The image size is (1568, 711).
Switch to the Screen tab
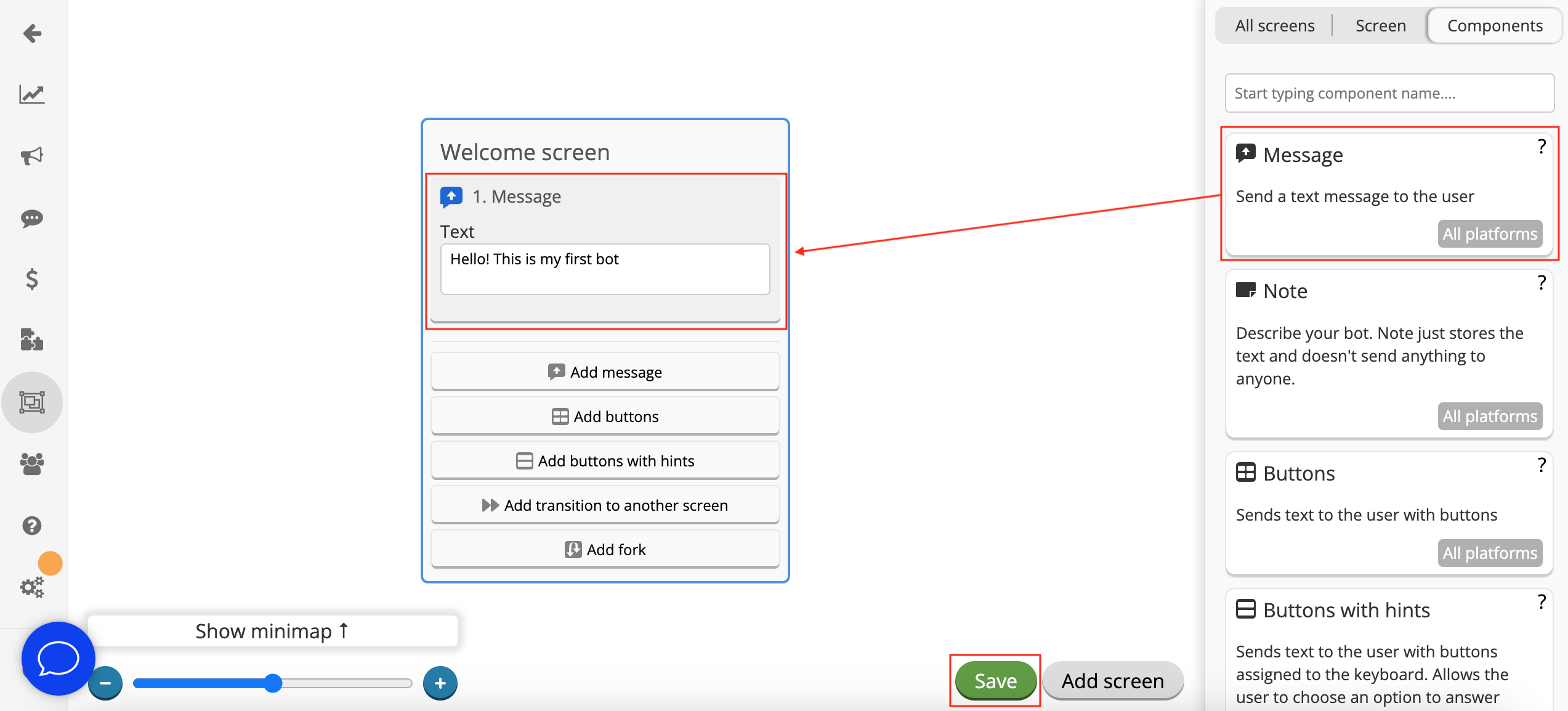1381,26
